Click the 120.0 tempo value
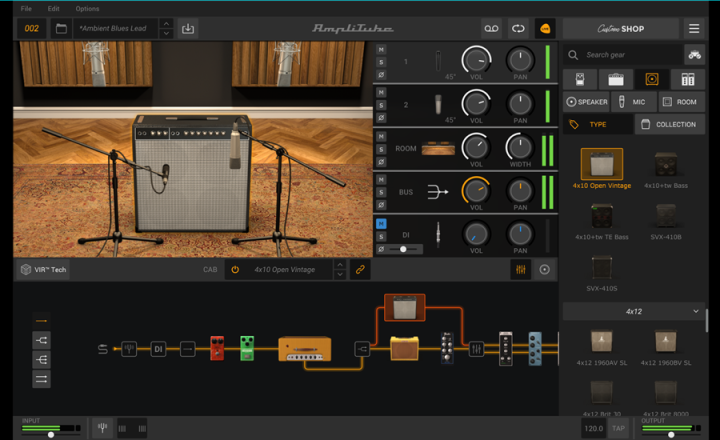720x440 pixels. click(593, 428)
